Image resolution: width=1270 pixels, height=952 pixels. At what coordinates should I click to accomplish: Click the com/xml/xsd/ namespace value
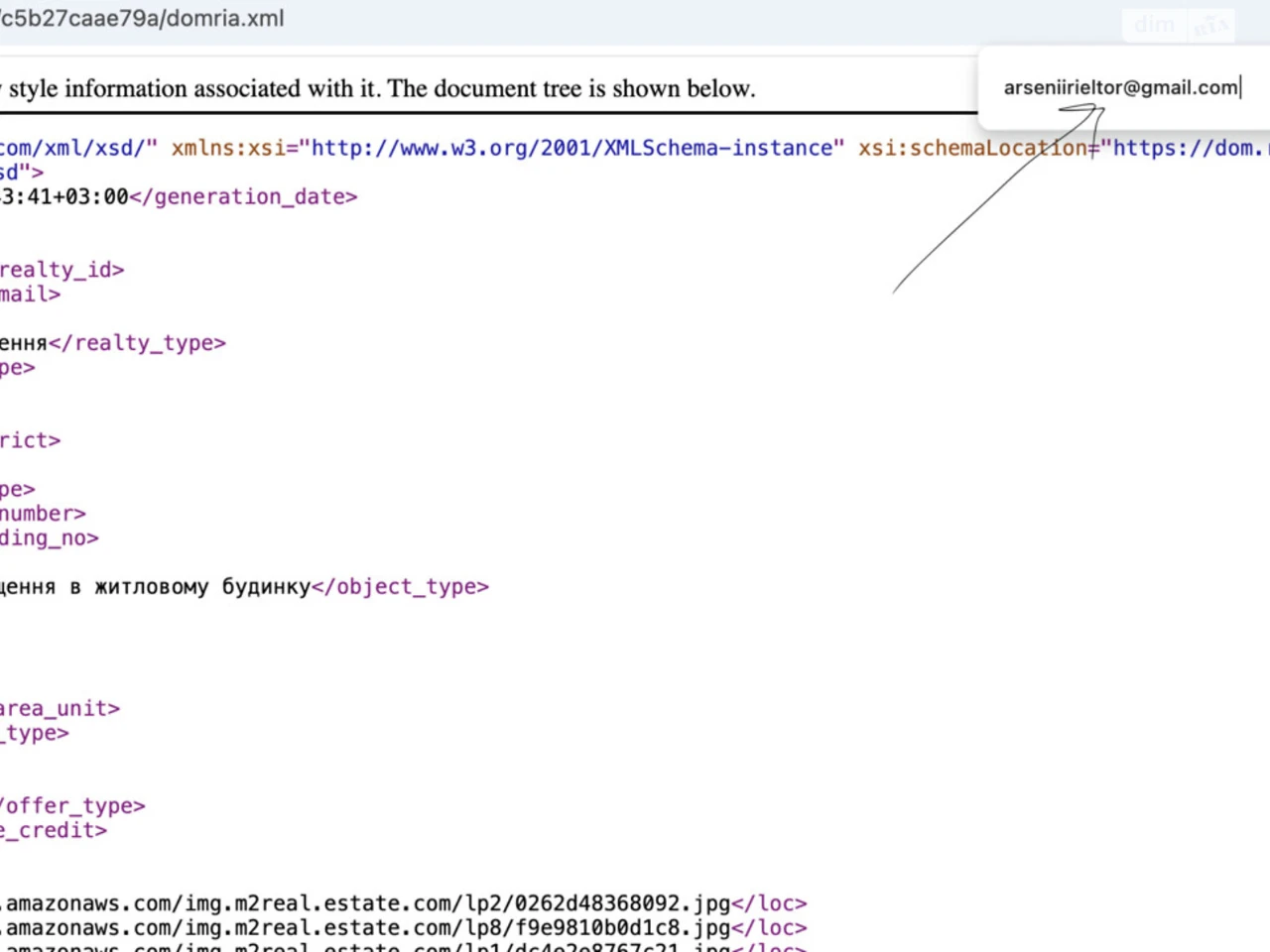pyautogui.click(x=78, y=148)
